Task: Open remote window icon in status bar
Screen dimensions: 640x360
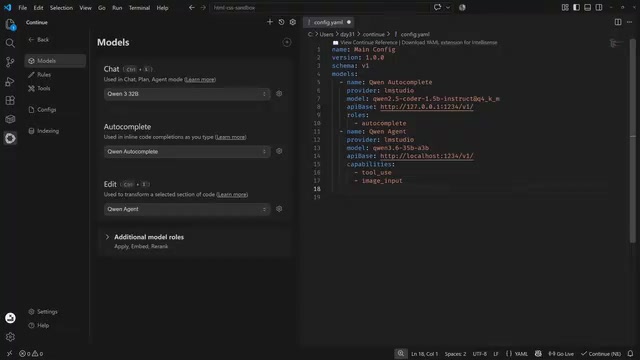Action: 9,353
